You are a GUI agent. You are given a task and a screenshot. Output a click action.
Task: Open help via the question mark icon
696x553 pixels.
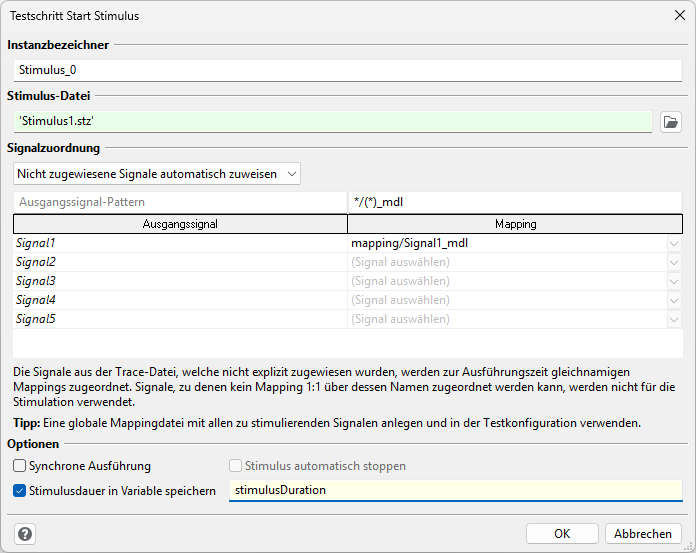[x=25, y=534]
